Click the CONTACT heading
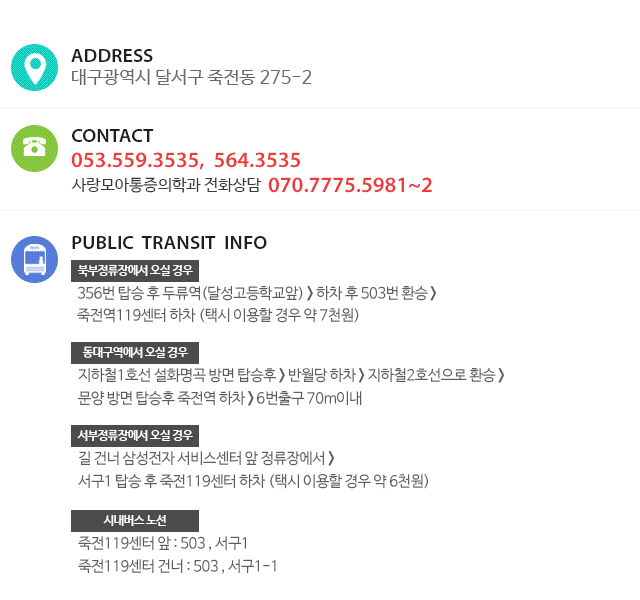The width and height of the screenshot is (640, 600). [112, 136]
